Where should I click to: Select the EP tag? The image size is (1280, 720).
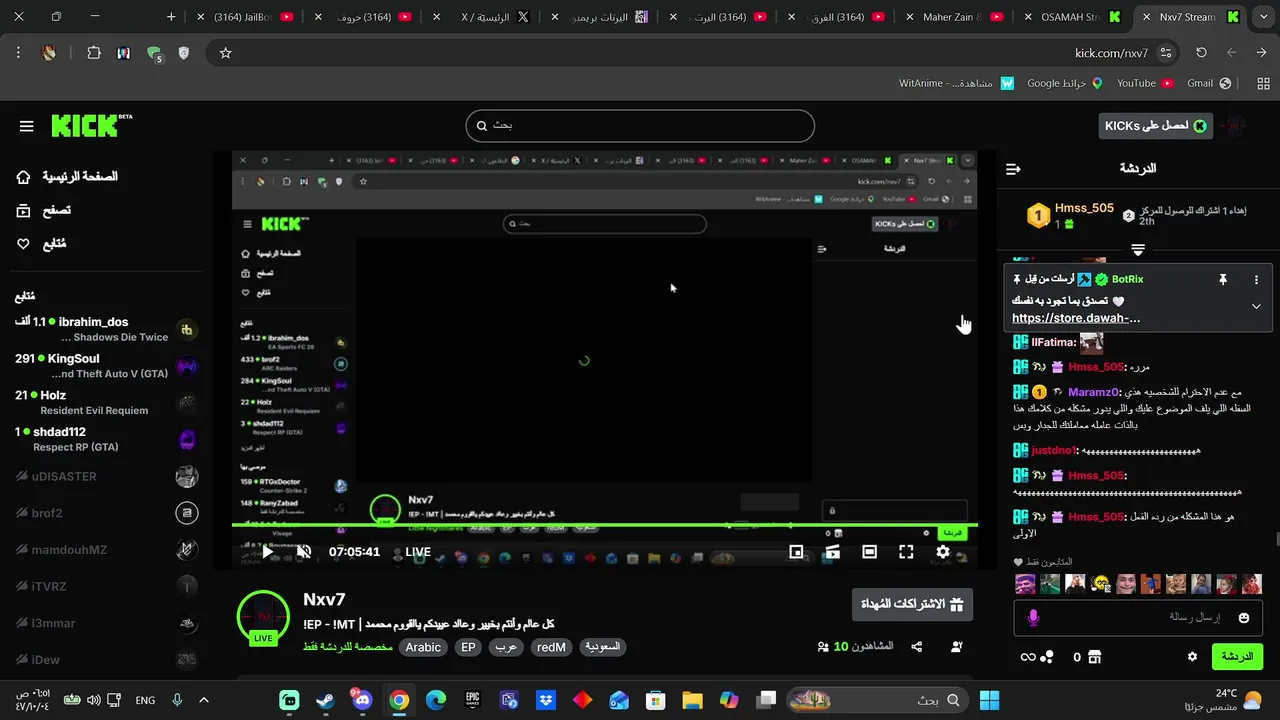(x=468, y=647)
